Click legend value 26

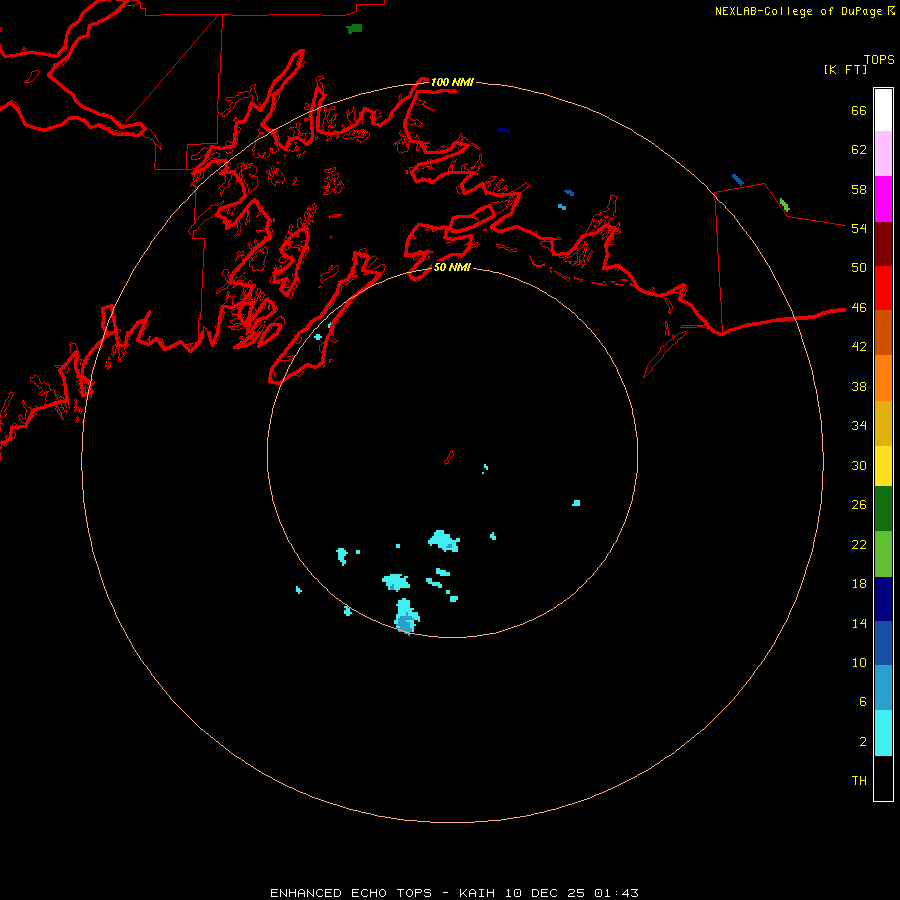point(859,505)
